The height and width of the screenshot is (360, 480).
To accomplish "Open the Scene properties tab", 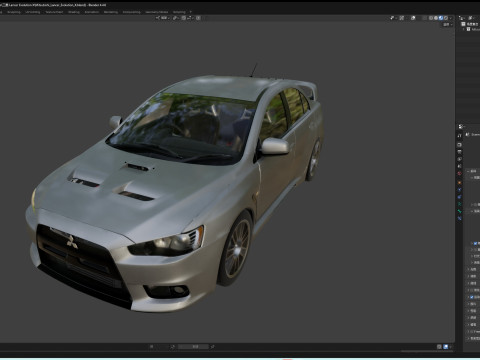I will (x=459, y=166).
